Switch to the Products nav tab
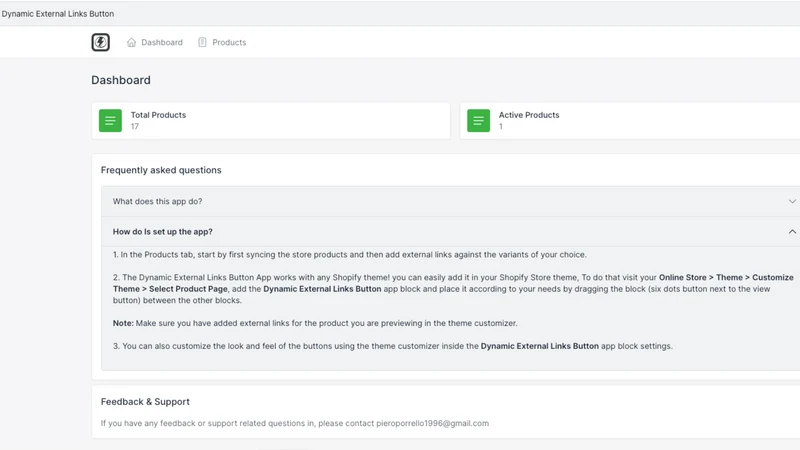 (222, 42)
